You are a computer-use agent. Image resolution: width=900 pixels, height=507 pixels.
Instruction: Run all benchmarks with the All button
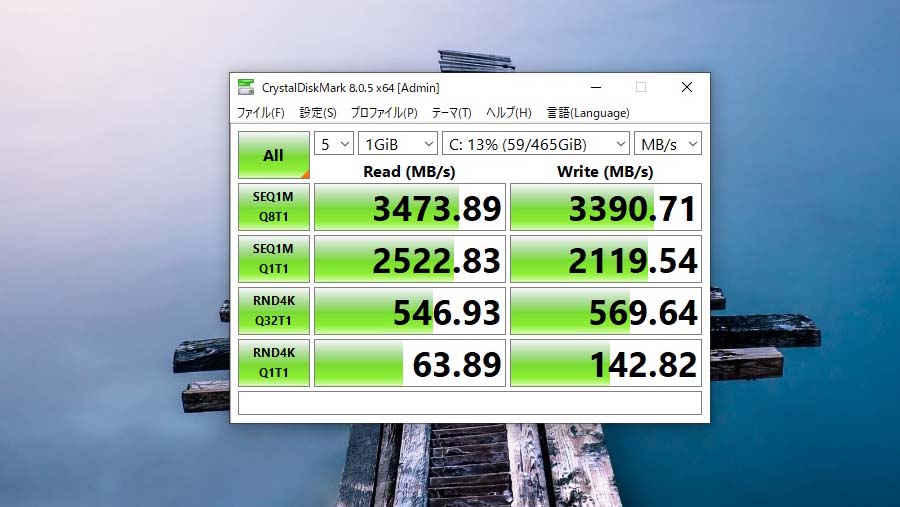pyautogui.click(x=273, y=155)
